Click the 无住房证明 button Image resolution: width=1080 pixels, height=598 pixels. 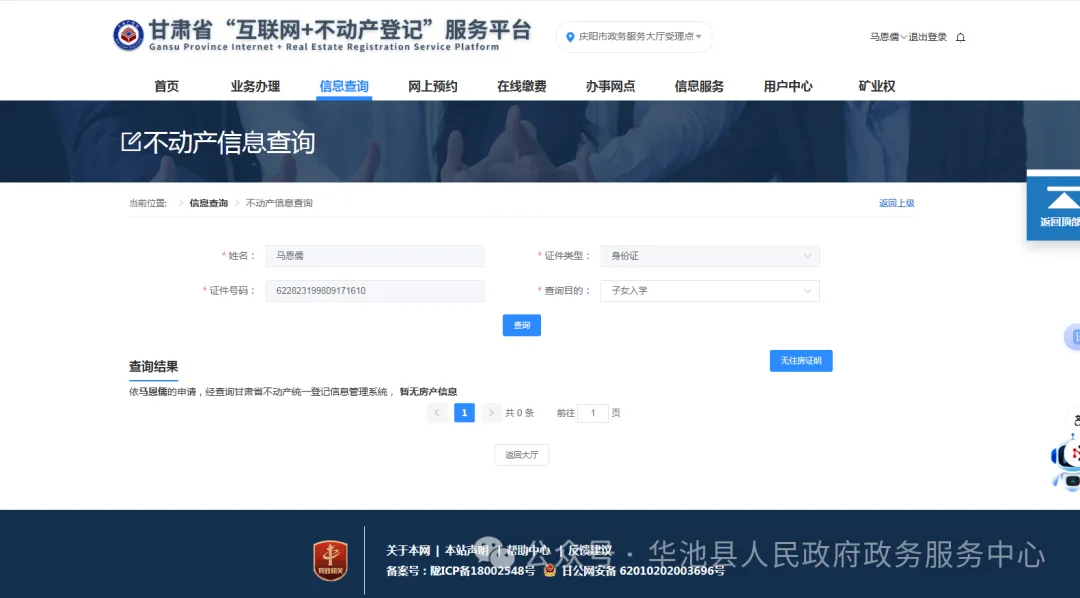(x=800, y=360)
